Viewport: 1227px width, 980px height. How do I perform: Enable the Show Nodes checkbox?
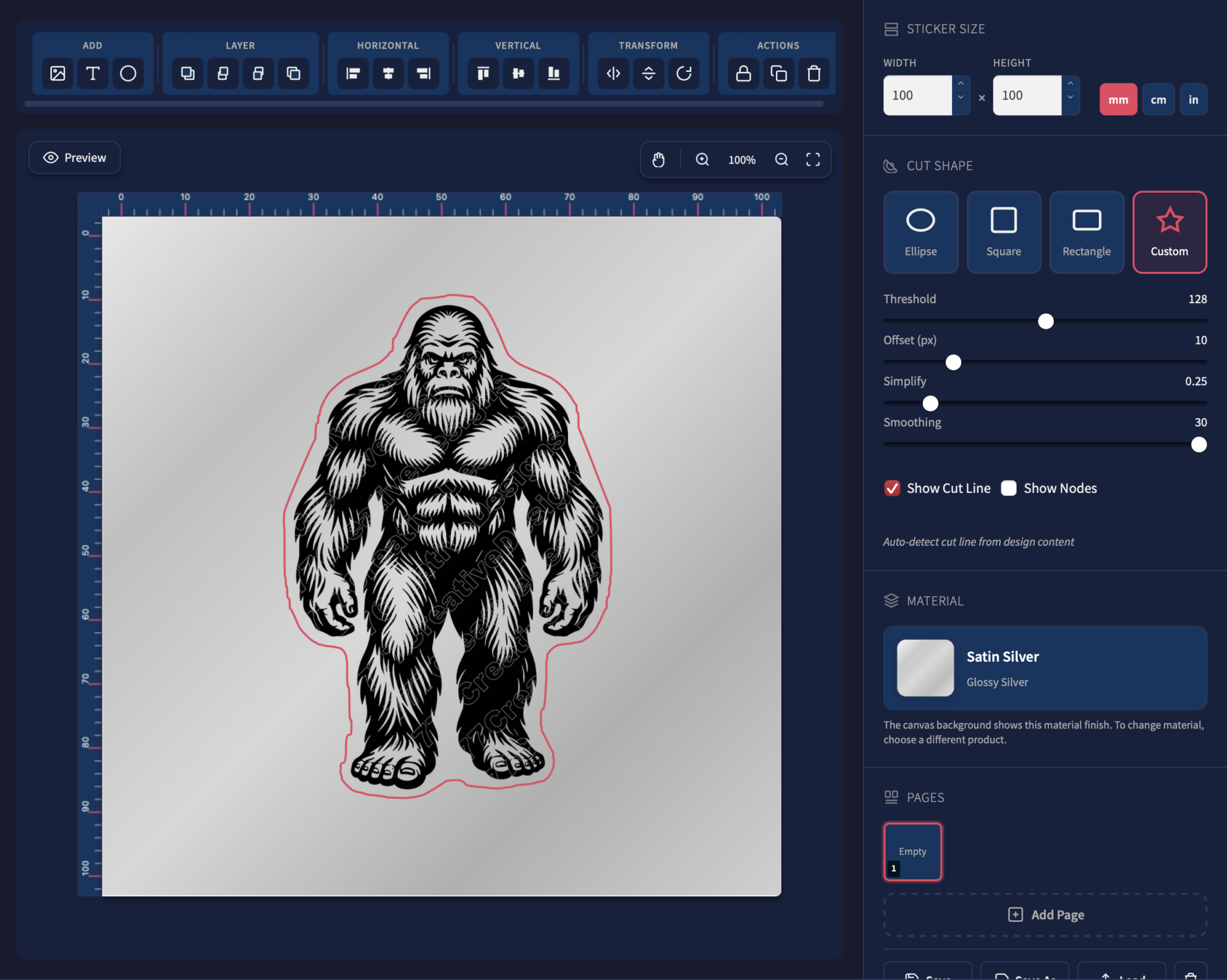coord(1009,488)
